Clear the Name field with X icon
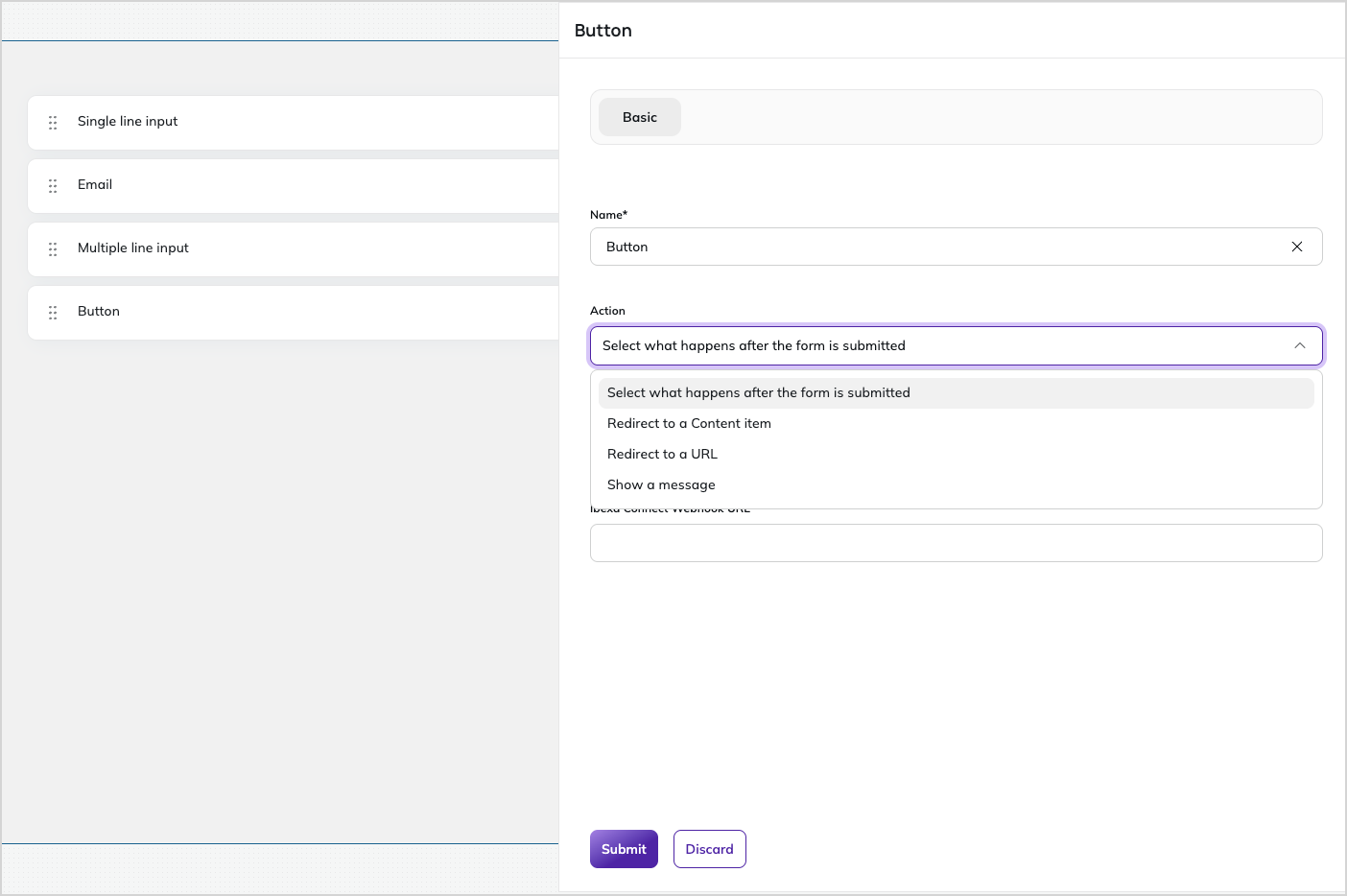Image resolution: width=1347 pixels, height=896 pixels. pyautogui.click(x=1297, y=247)
